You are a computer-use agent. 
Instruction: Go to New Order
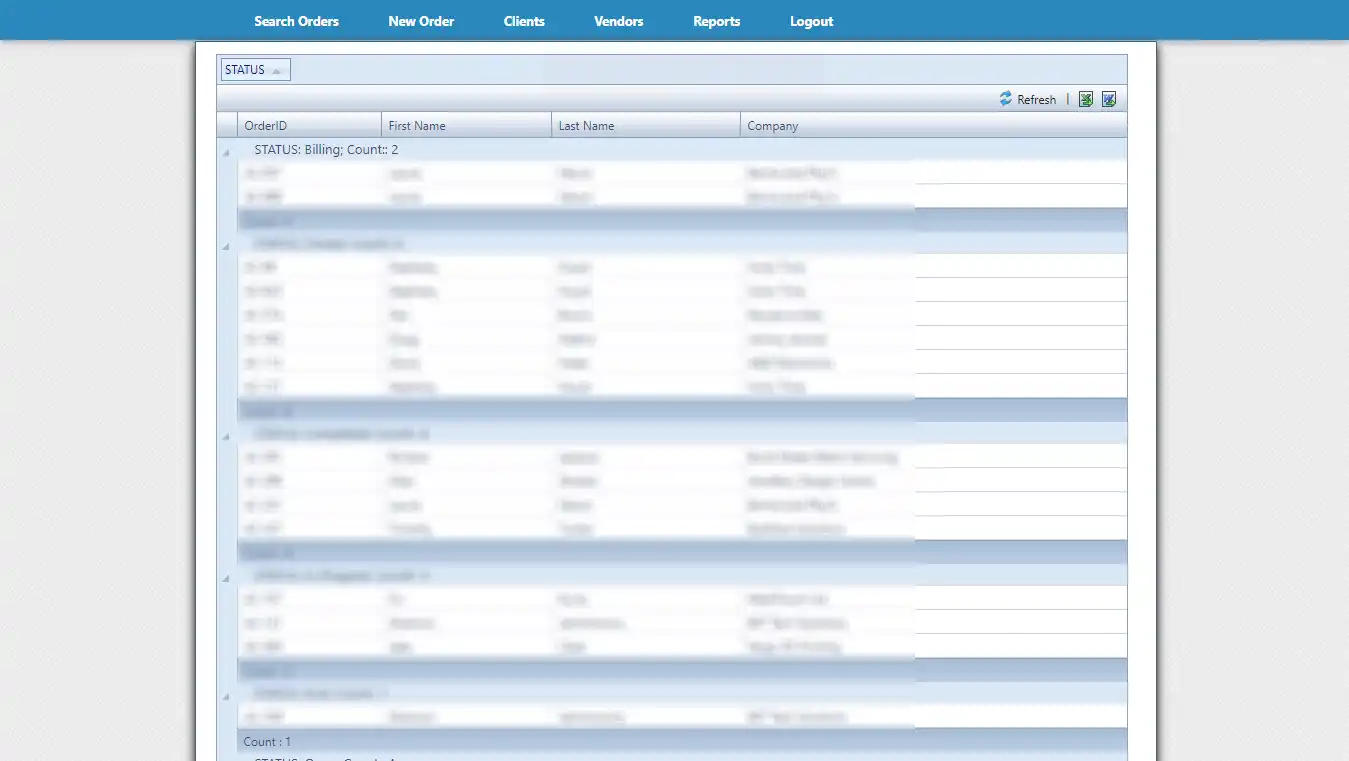pyautogui.click(x=421, y=21)
